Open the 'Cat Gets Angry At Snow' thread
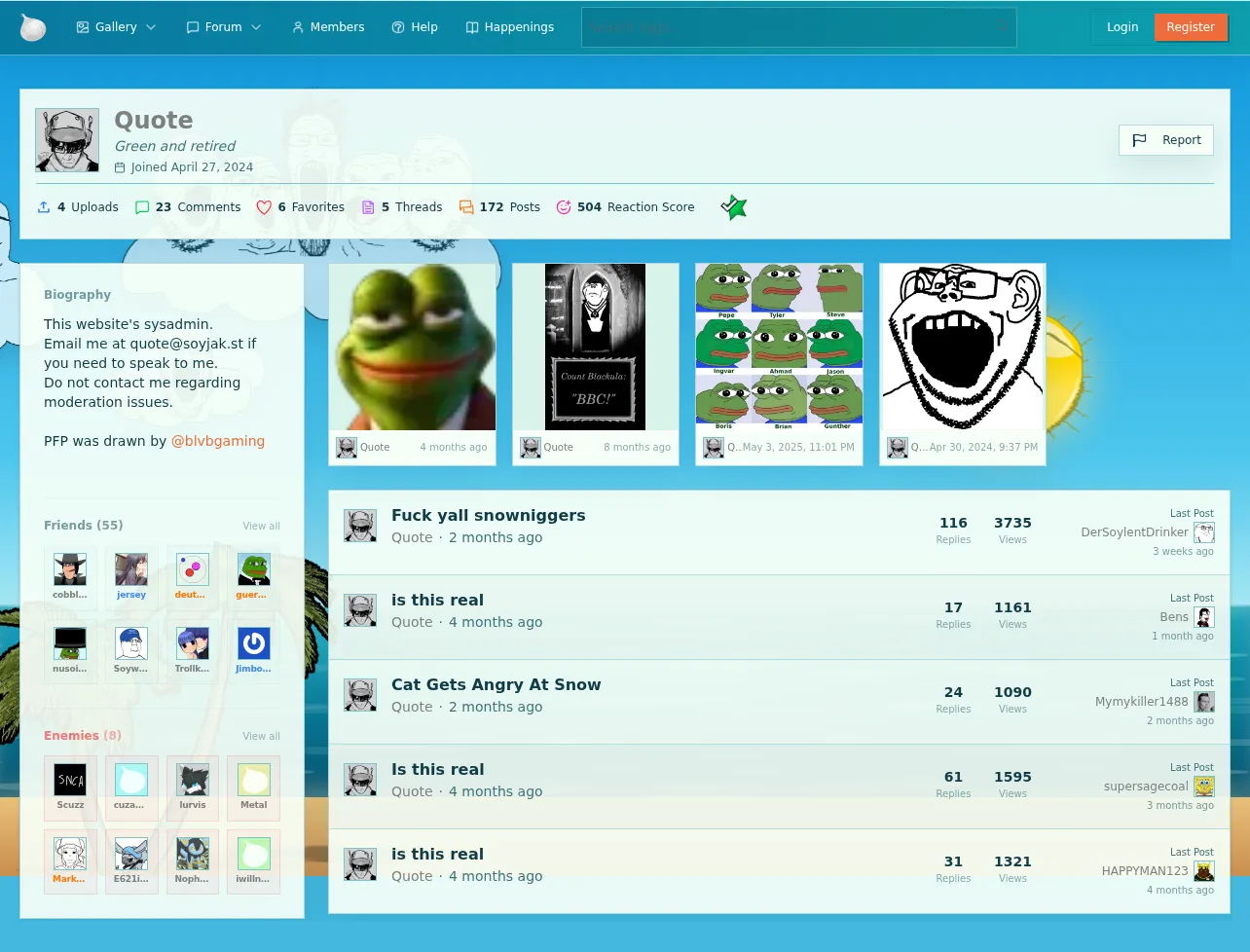The image size is (1250, 952). click(496, 685)
